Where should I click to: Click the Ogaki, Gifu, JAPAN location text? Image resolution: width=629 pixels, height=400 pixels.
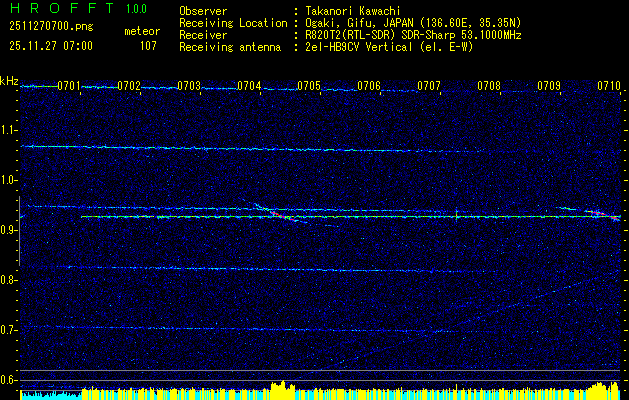coord(413,23)
